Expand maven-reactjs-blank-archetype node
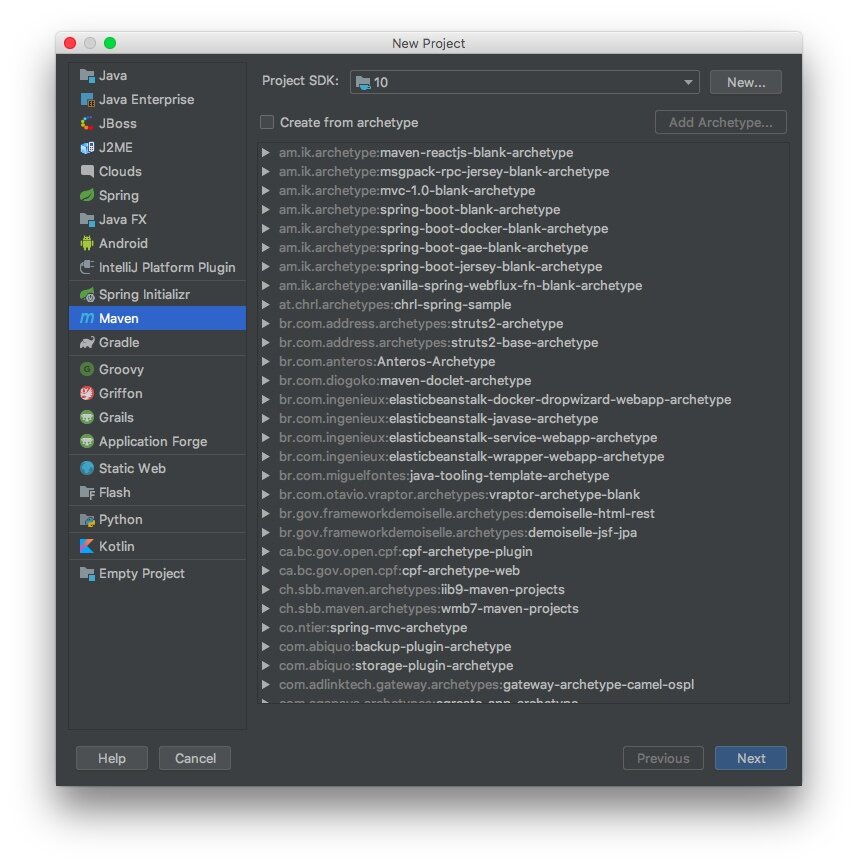858x866 pixels. click(x=266, y=152)
